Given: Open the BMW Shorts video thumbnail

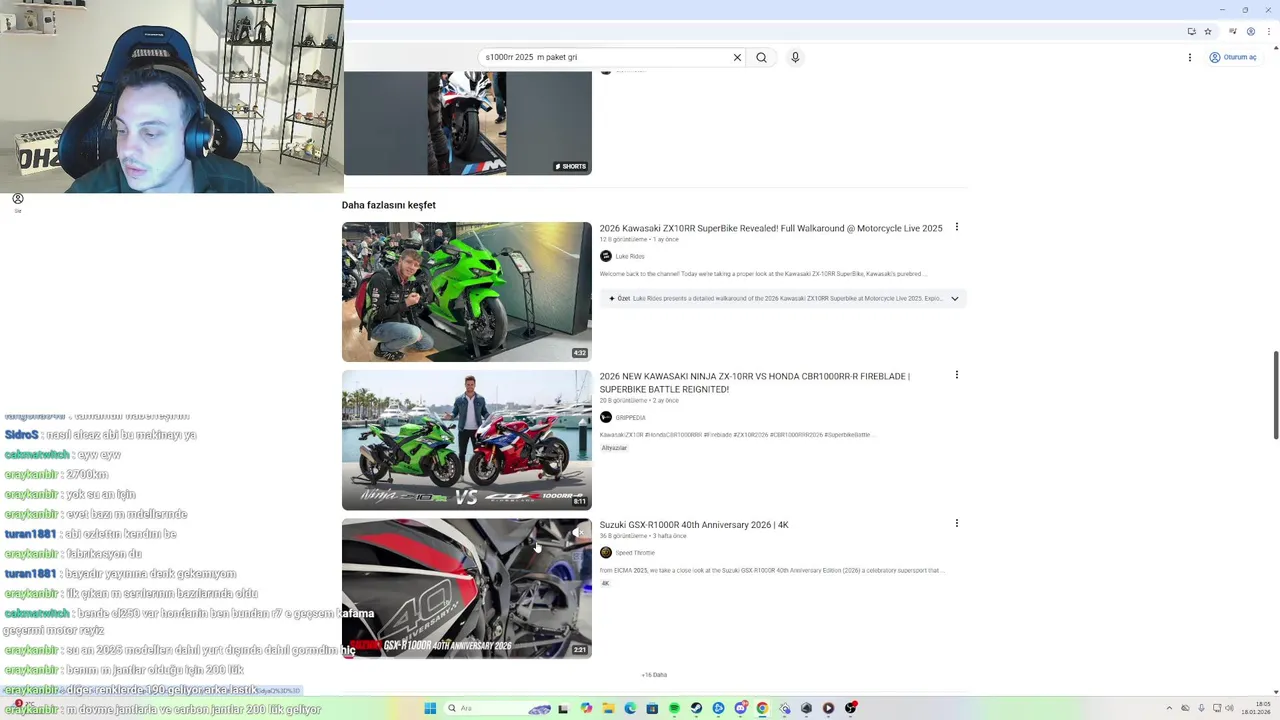Looking at the screenshot, I should point(467,123).
